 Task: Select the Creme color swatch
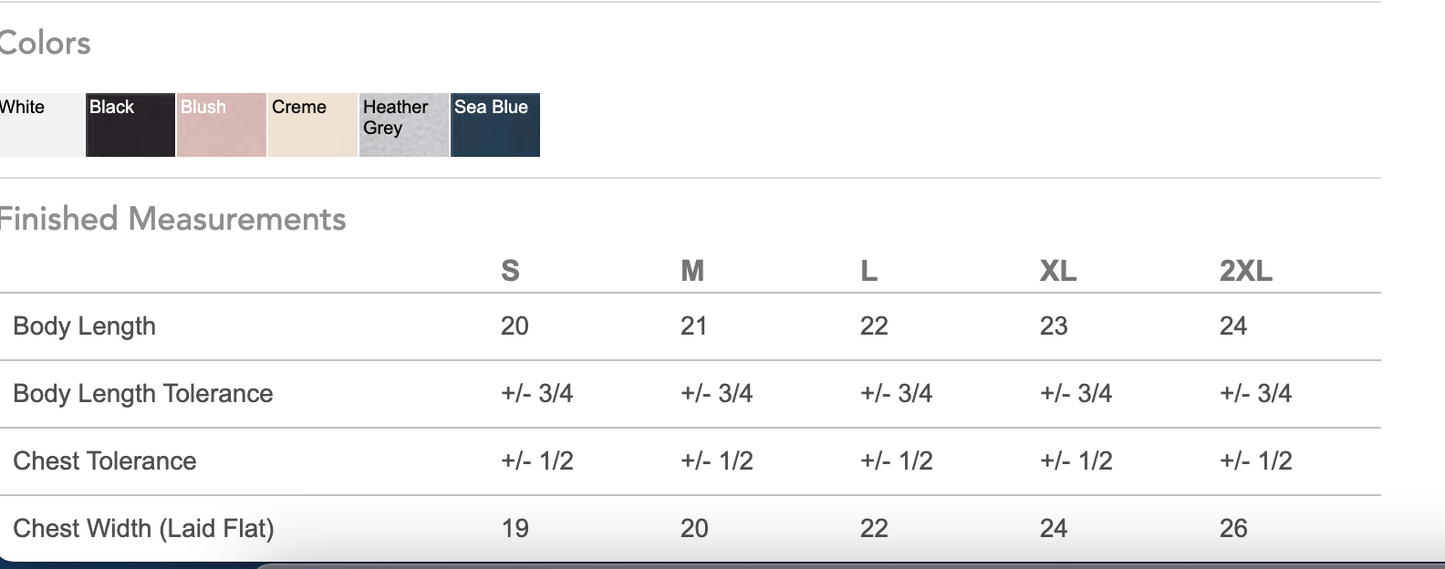(312, 125)
